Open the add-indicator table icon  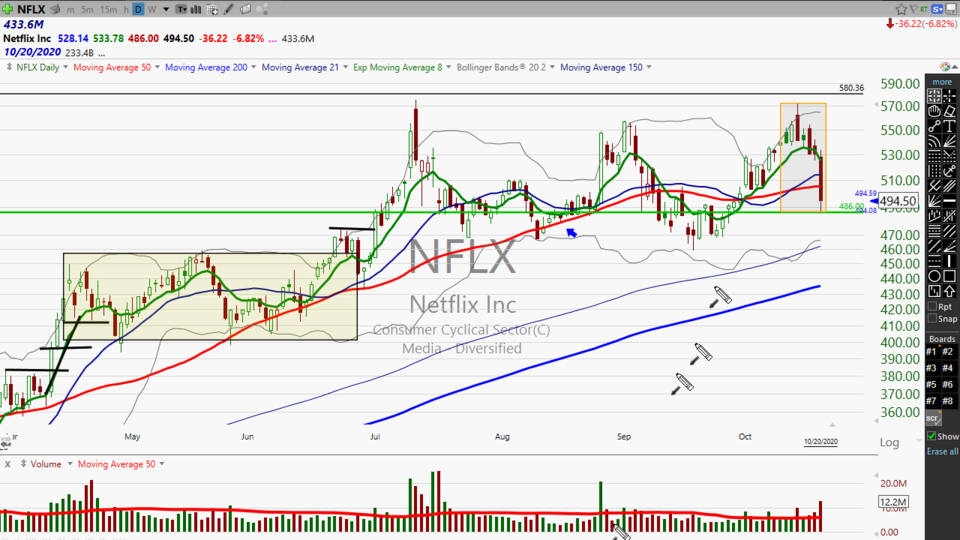(212, 9)
